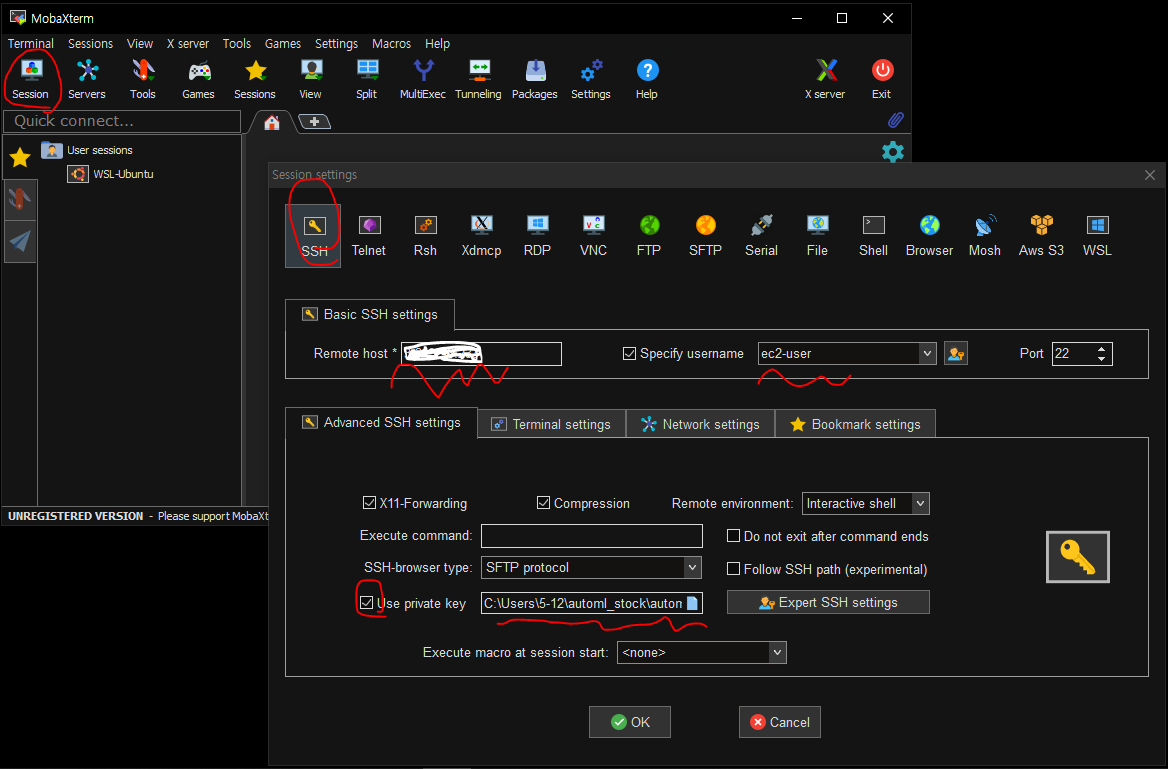Open the SSH-browser type dropdown
1168x769 pixels.
[693, 567]
